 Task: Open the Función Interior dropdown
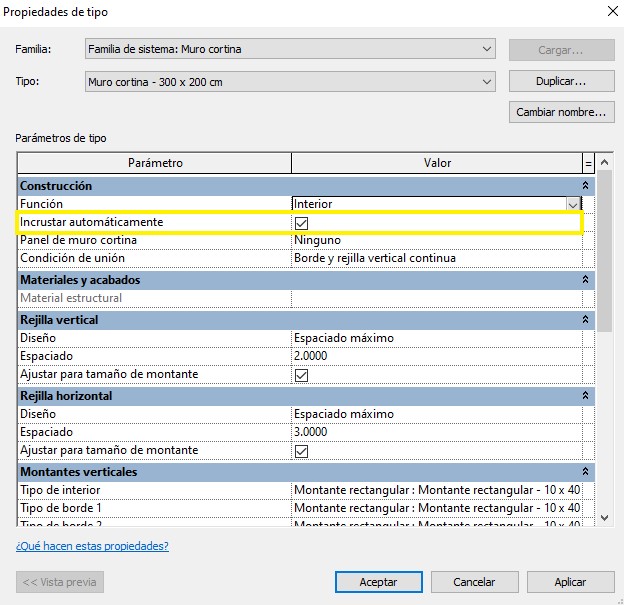572,204
